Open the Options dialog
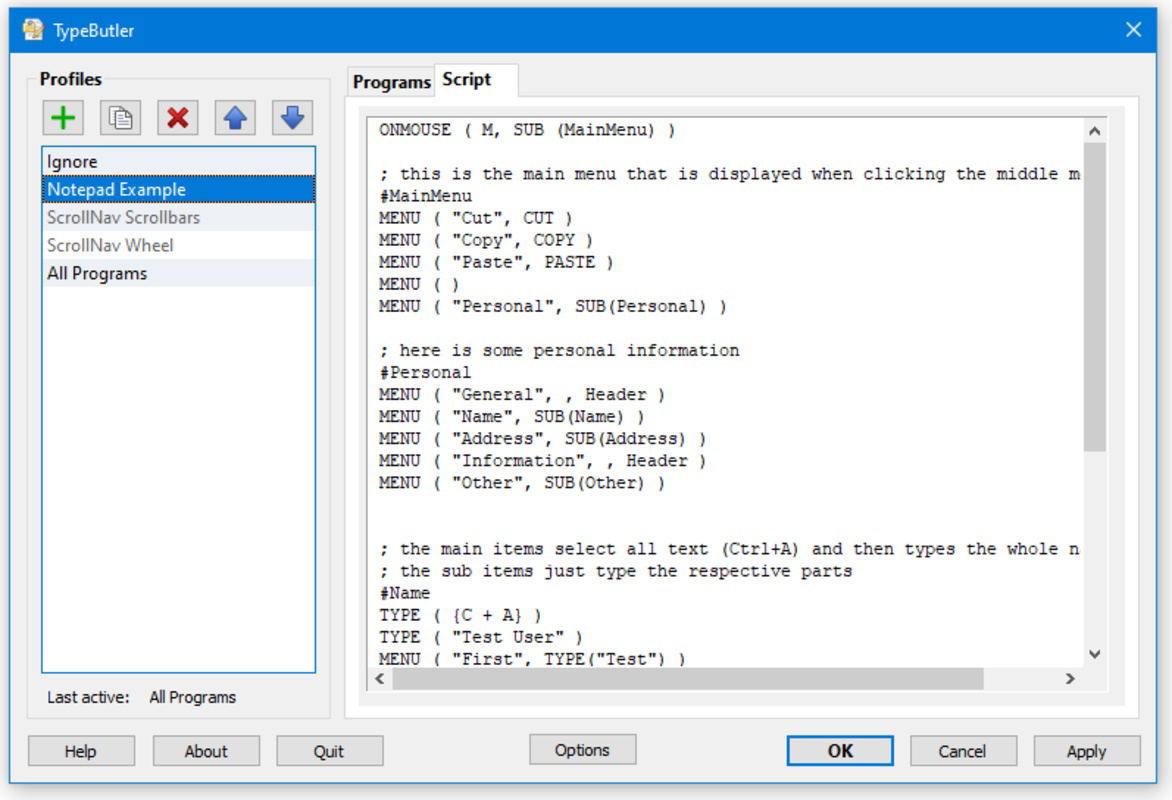Screen dimensions: 1172x800 click(x=582, y=750)
